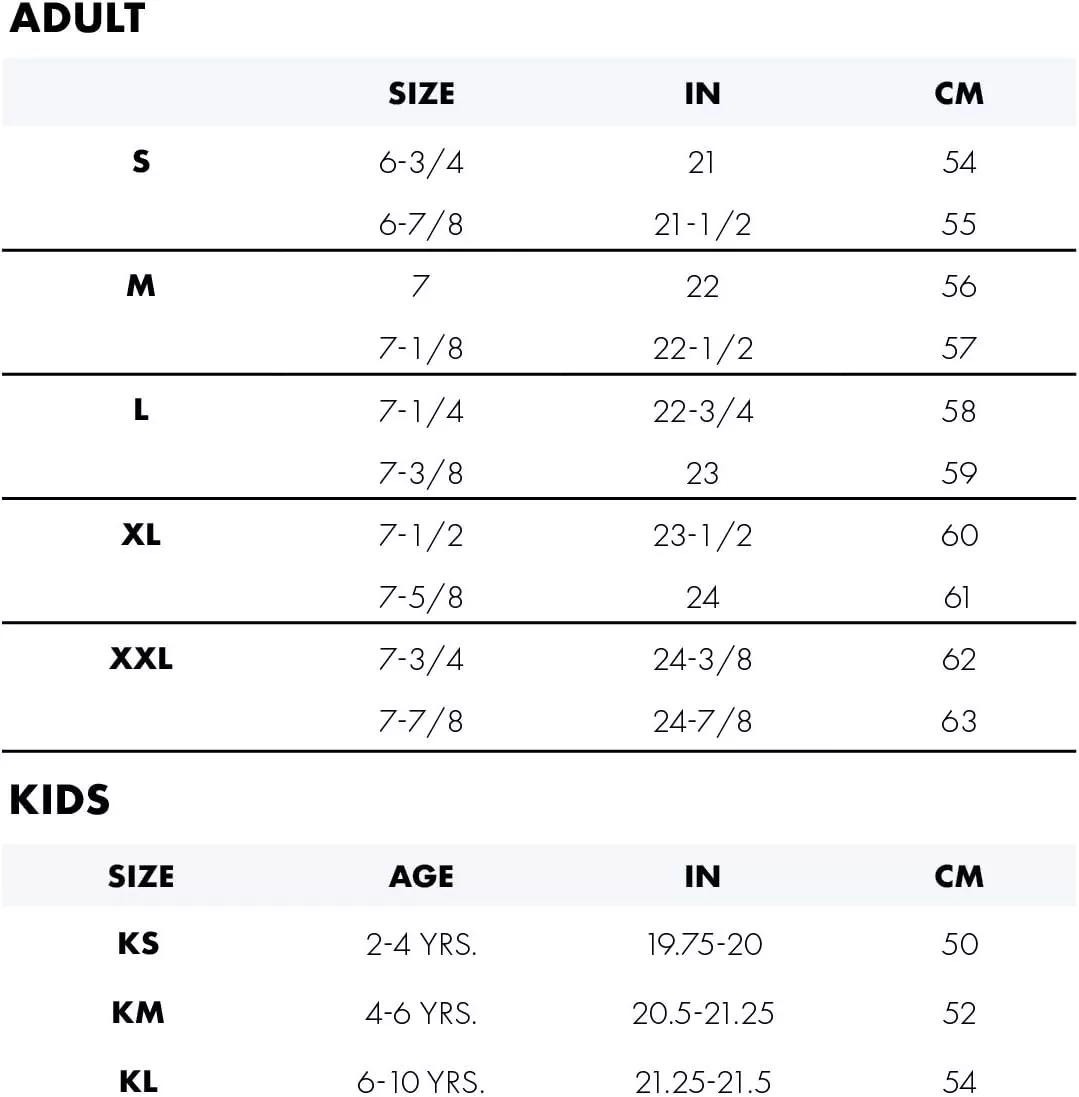Click the ADULT section heading

tap(77, 20)
